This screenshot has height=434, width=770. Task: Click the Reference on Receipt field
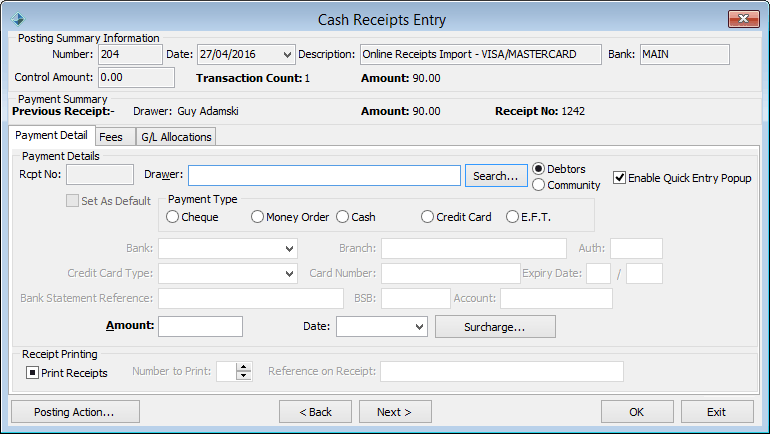tap(502, 372)
